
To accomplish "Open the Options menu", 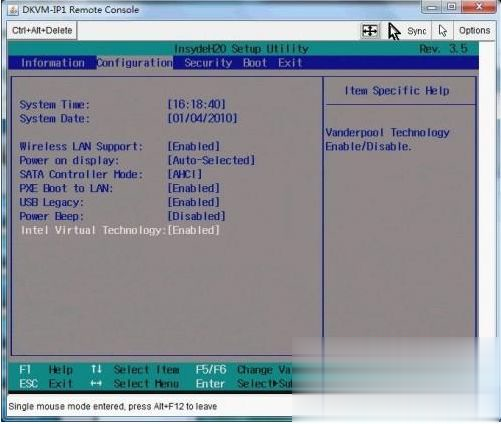I will click(474, 31).
